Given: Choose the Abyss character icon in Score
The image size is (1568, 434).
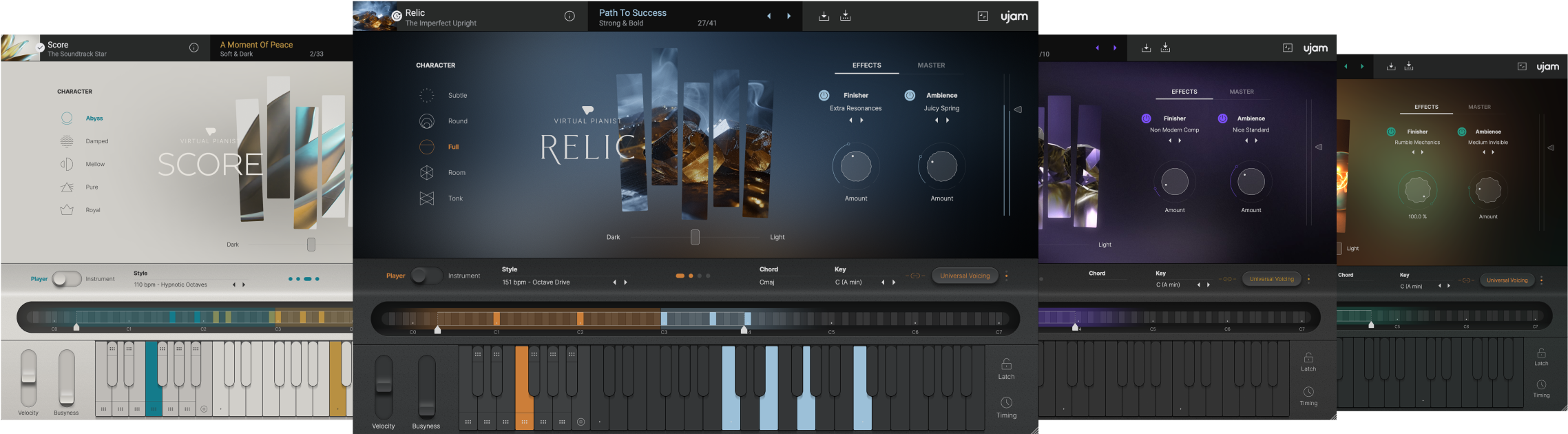Looking at the screenshot, I should (67, 118).
